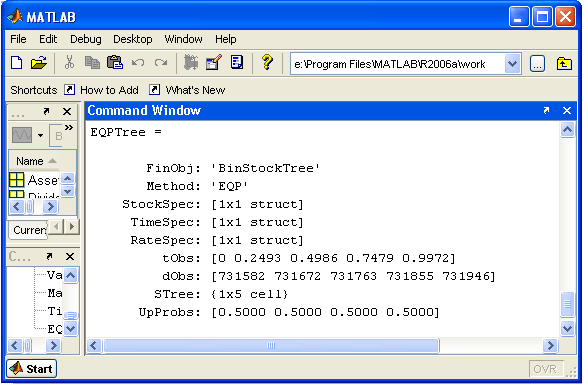Screen dimensions: 584x385
Task: Switch to the Current Directory tab
Action: click(28, 230)
